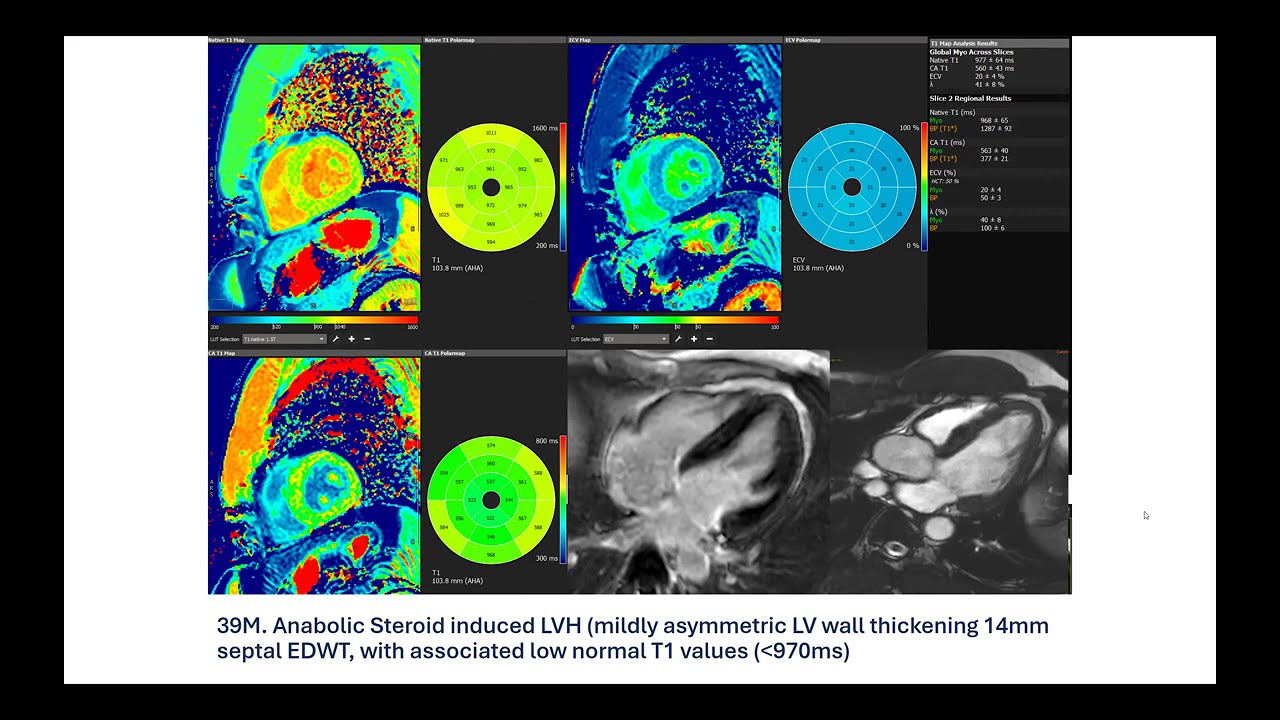
Task: Click the Native T1 map color scale bar
Action: tap(314, 320)
